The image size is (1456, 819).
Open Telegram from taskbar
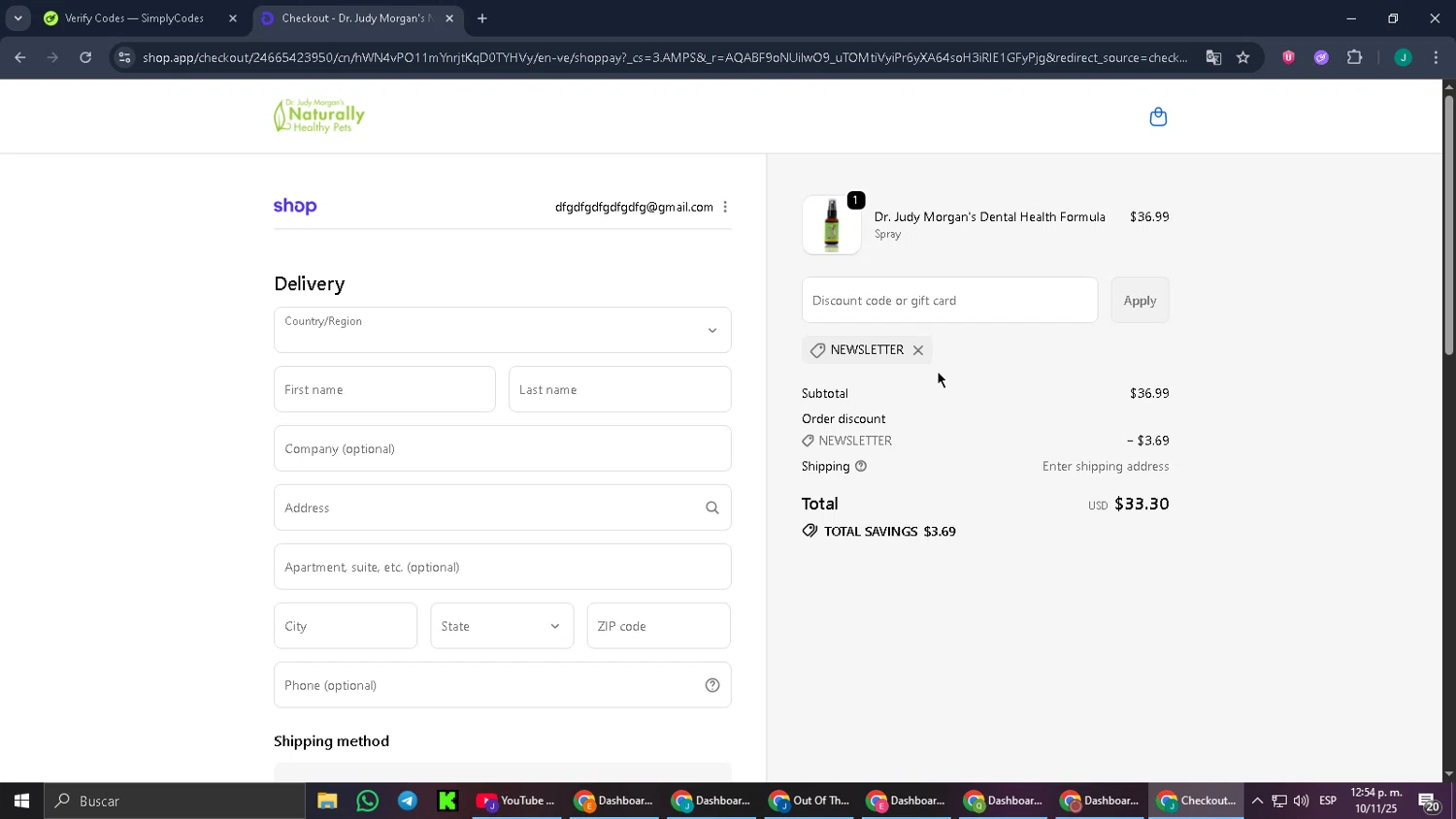(x=408, y=801)
